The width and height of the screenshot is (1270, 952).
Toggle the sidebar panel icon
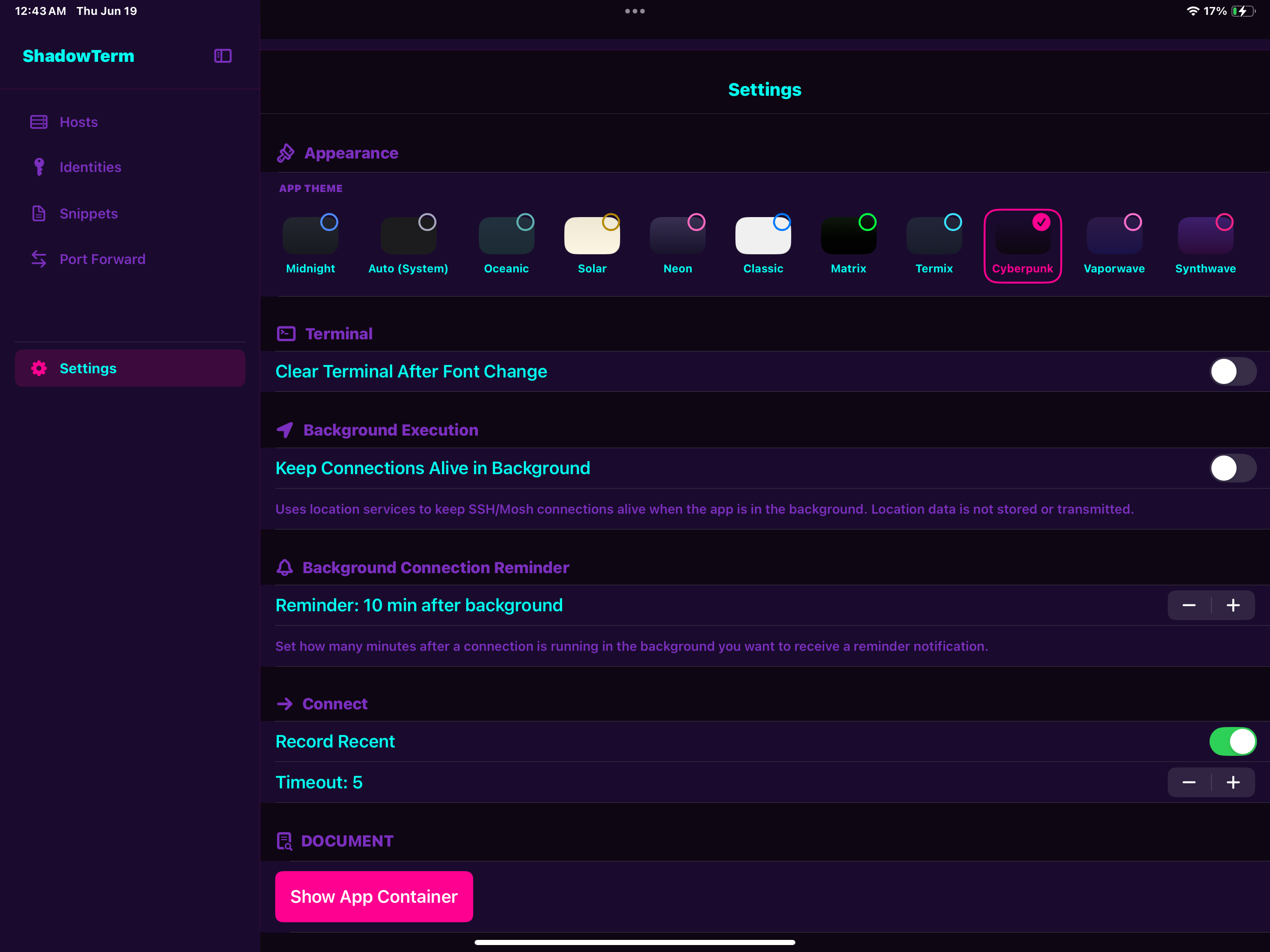[x=223, y=56]
